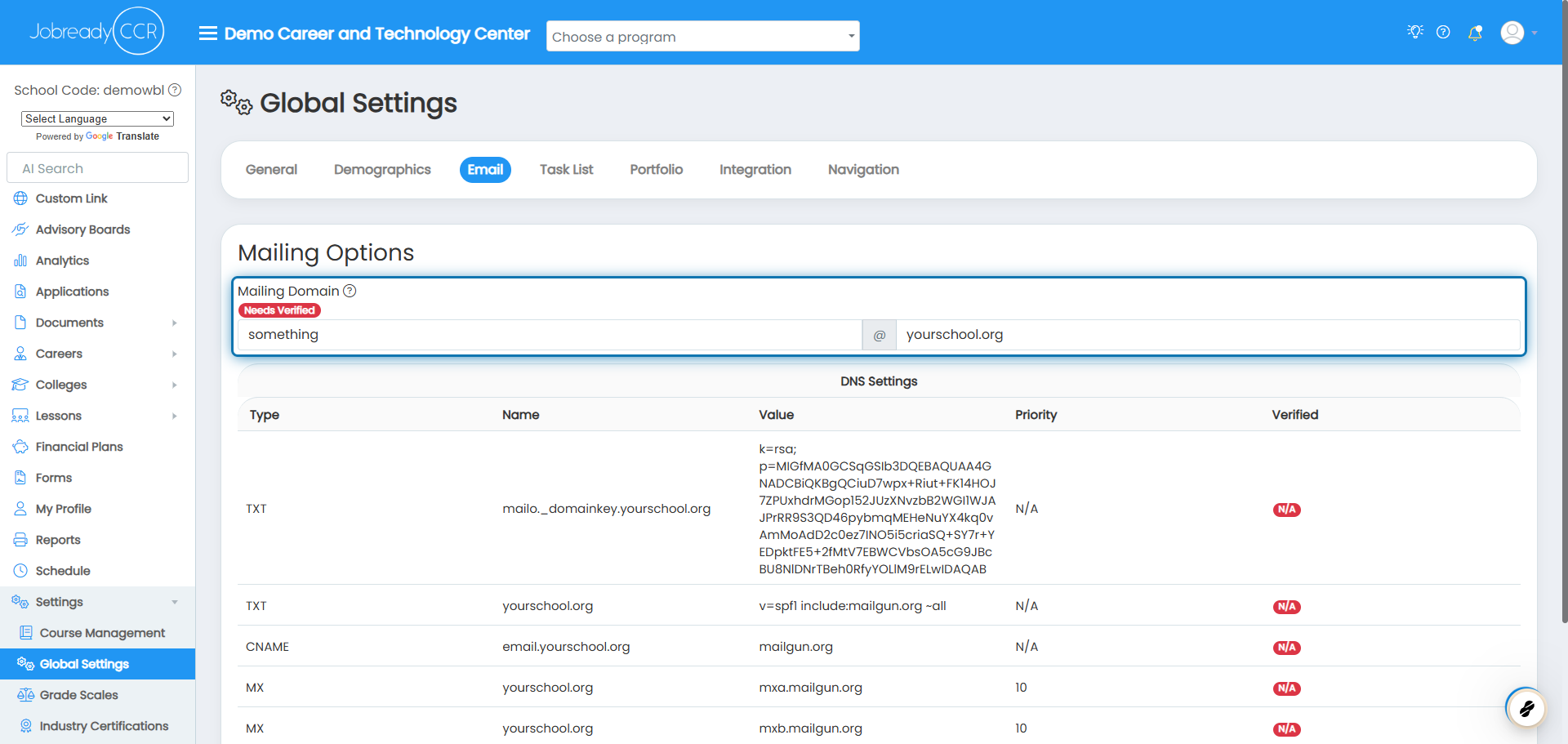1568x744 pixels.
Task: Click the Jobready CCR logo
Action: 97,31
